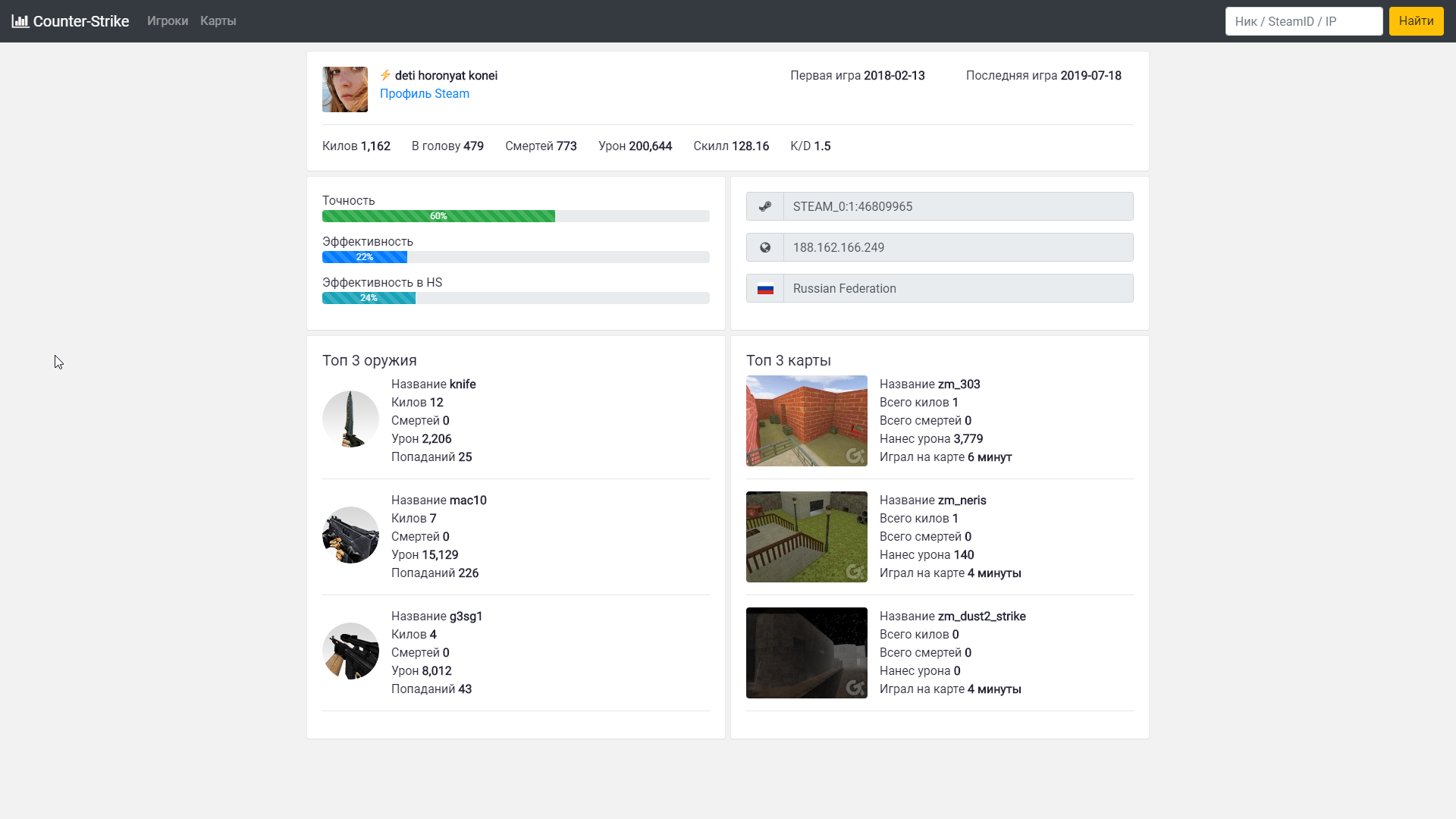Click the Найти search button
The width and height of the screenshot is (1456, 819).
[x=1416, y=21]
